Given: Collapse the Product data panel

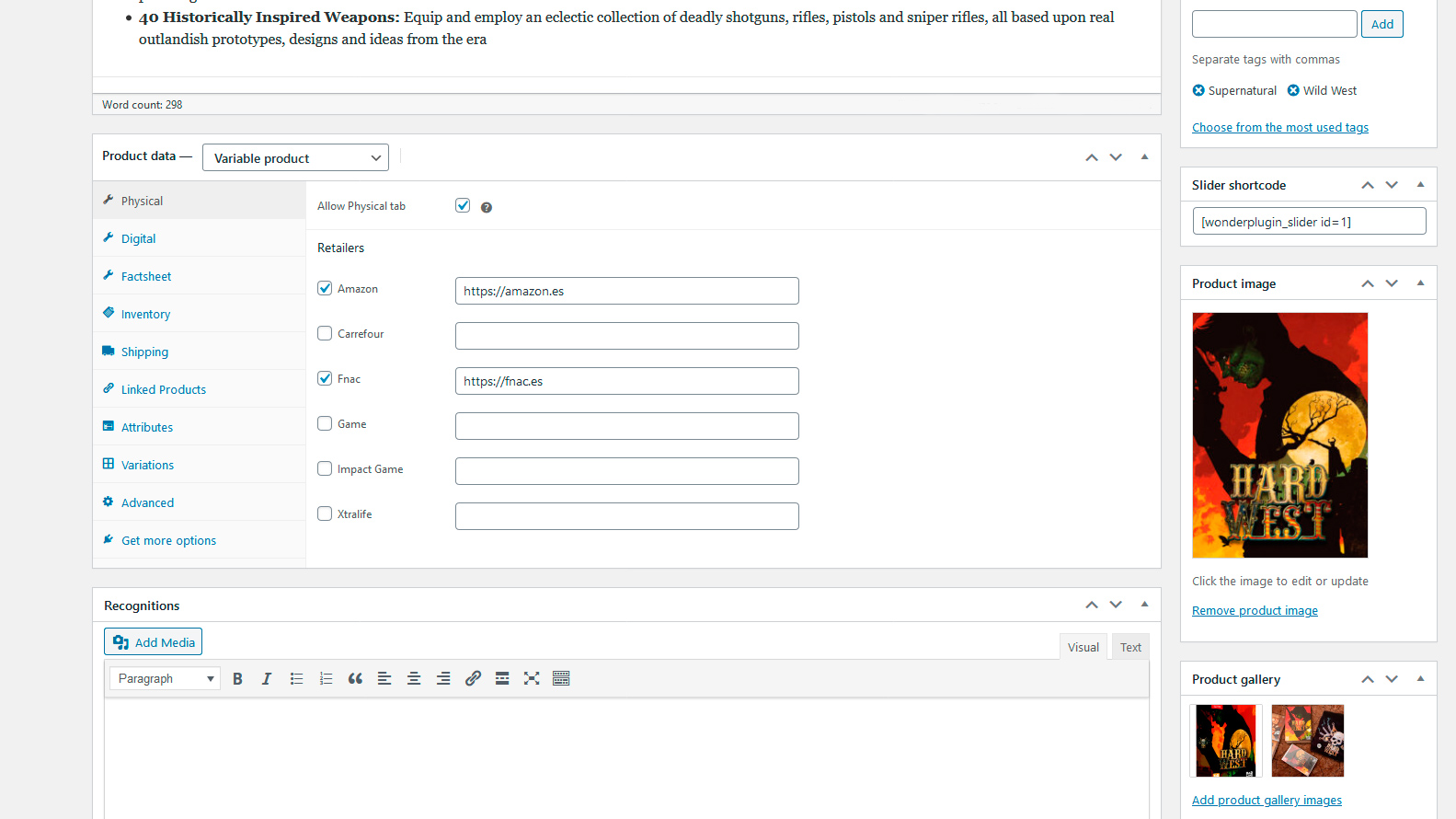Looking at the screenshot, I should click(1144, 157).
